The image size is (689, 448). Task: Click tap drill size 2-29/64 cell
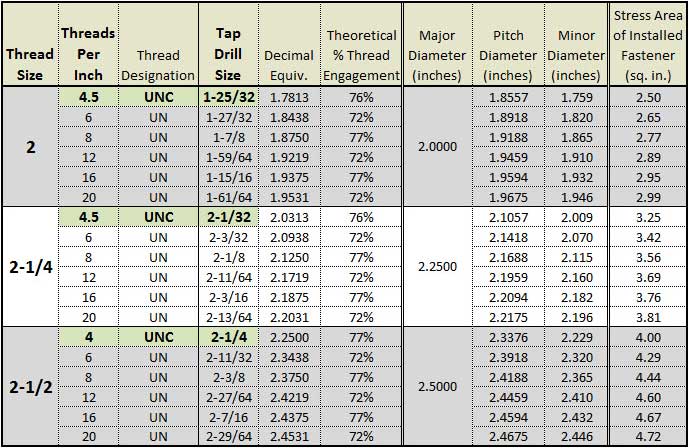(228, 437)
